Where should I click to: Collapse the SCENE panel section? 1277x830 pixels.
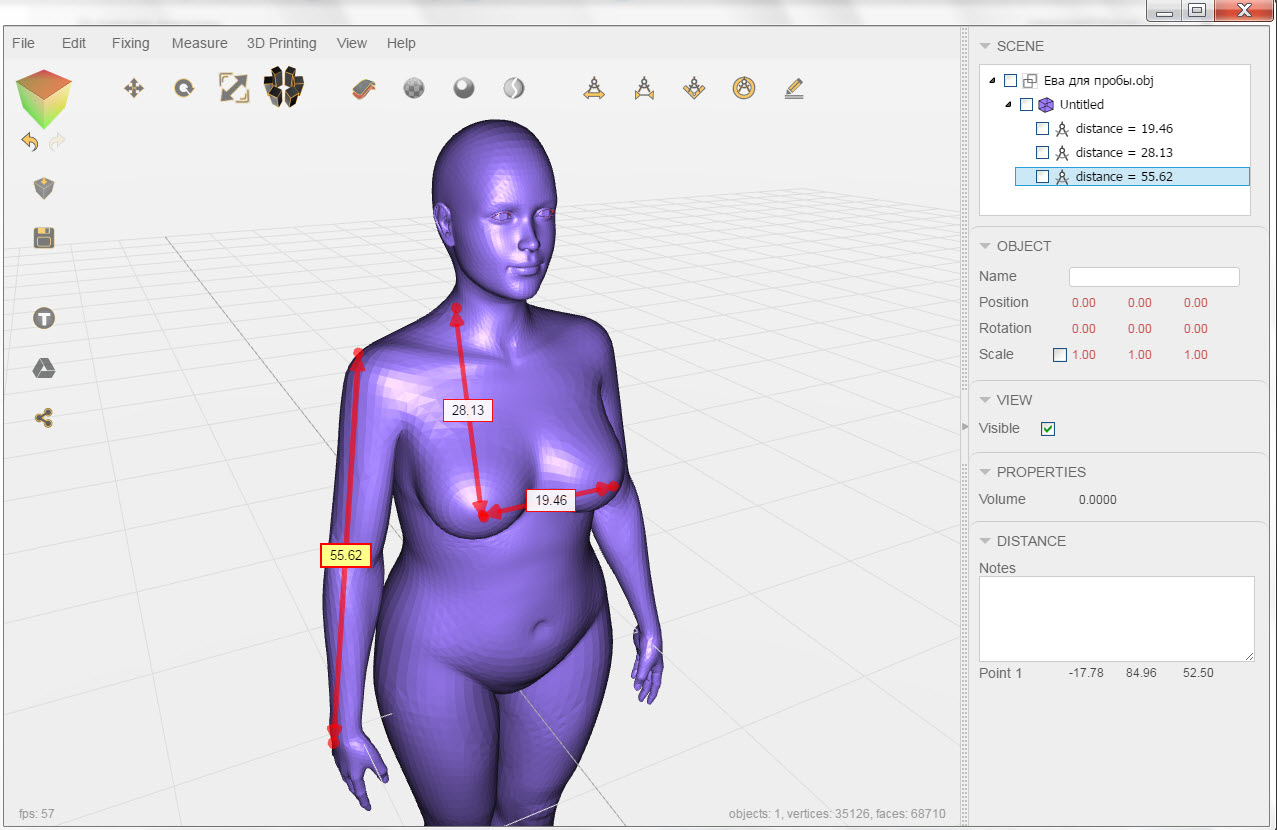coord(985,46)
